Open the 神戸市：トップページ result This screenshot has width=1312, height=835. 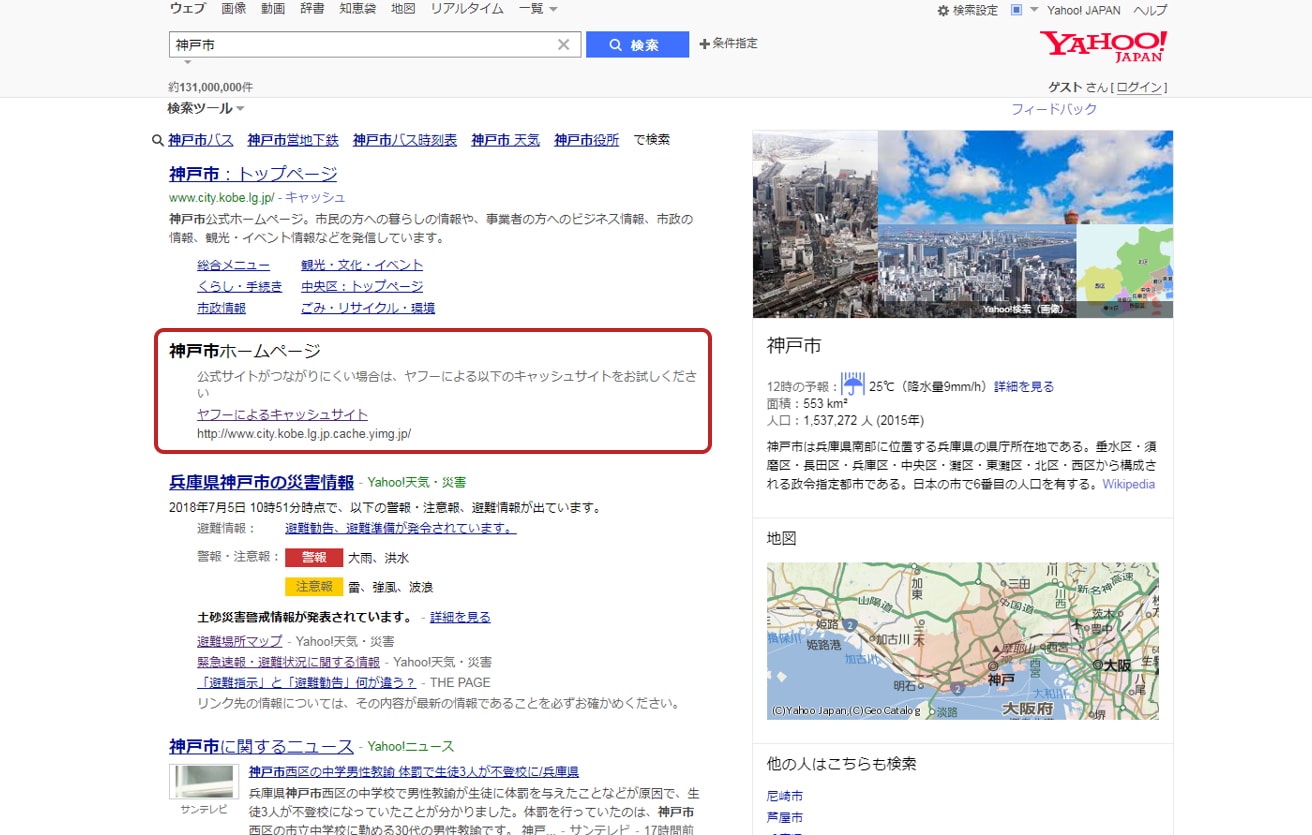(x=254, y=174)
